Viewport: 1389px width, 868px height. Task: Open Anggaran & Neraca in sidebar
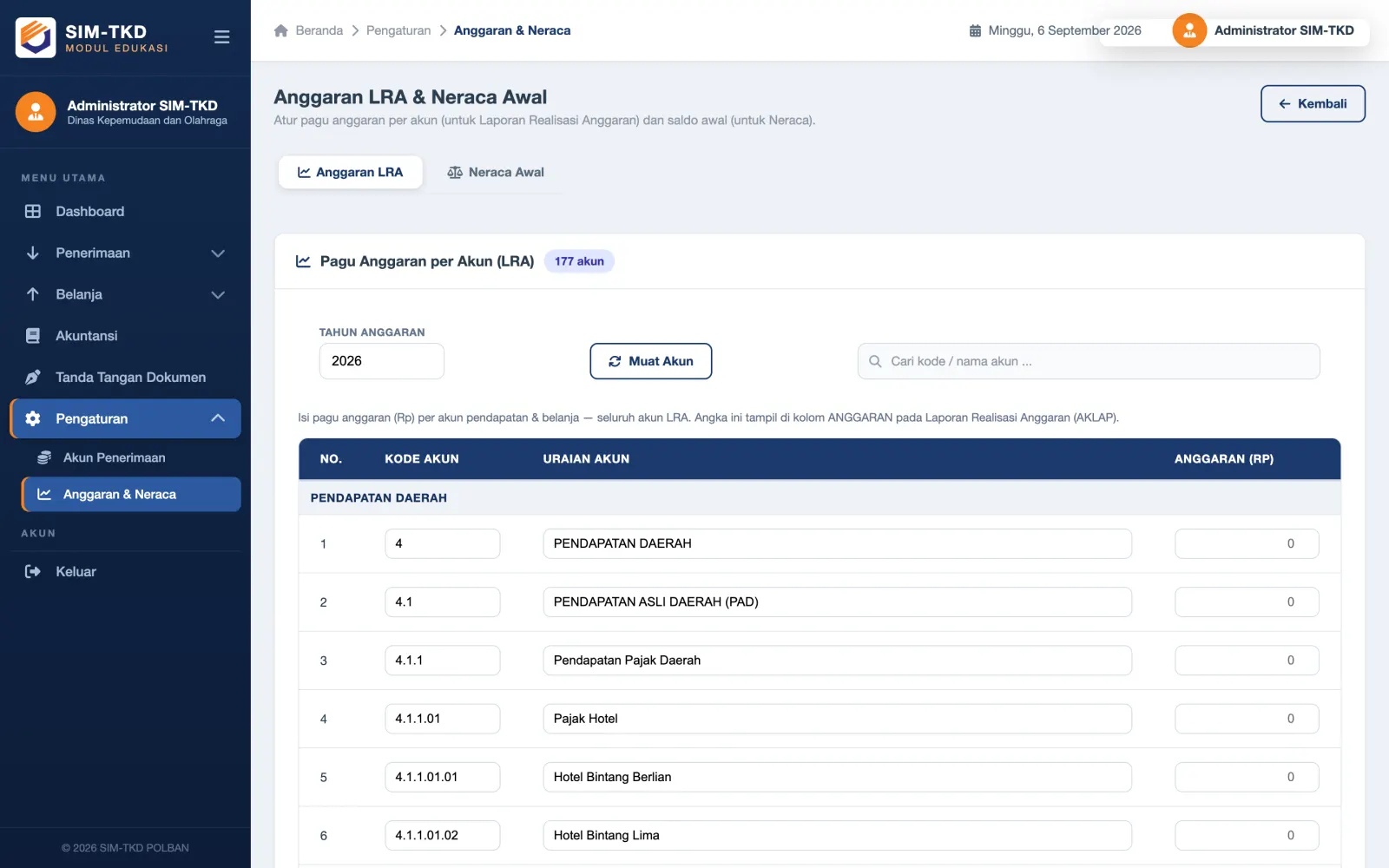(131, 494)
